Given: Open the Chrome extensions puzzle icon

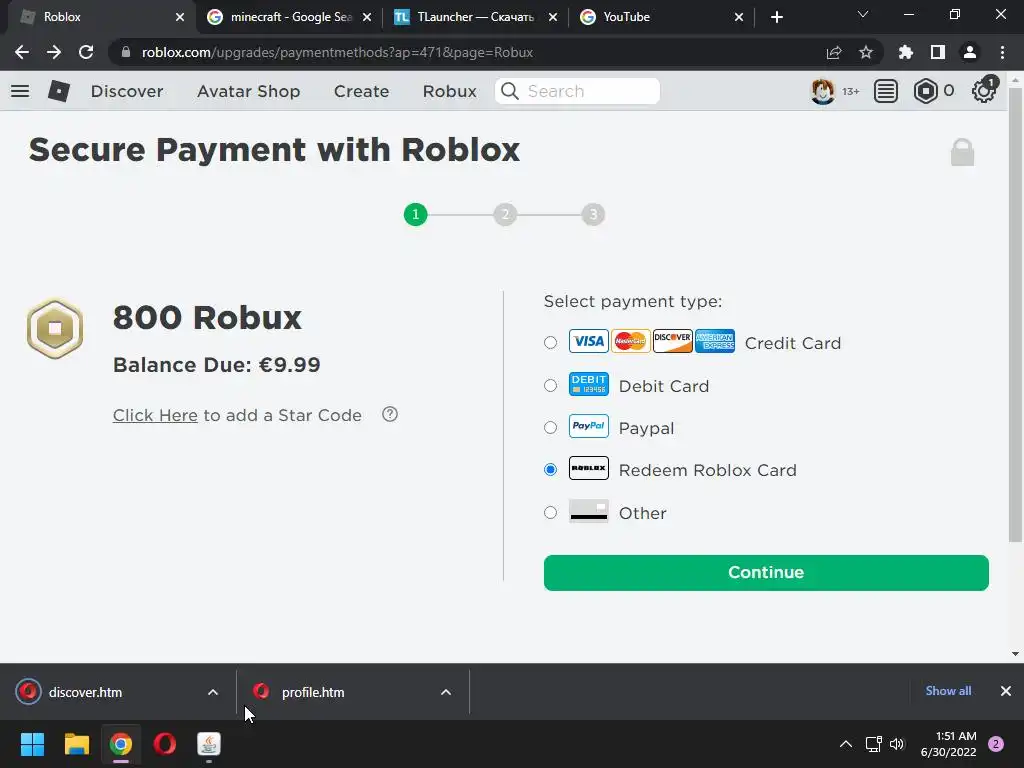Looking at the screenshot, I should (905, 52).
